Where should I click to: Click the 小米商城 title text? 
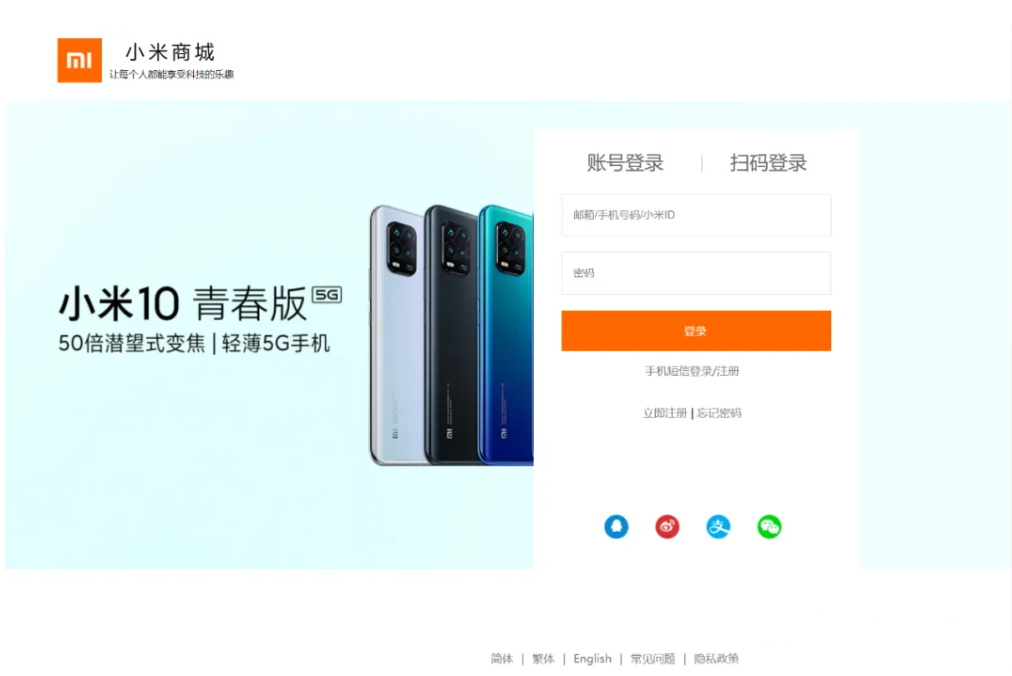(x=170, y=52)
